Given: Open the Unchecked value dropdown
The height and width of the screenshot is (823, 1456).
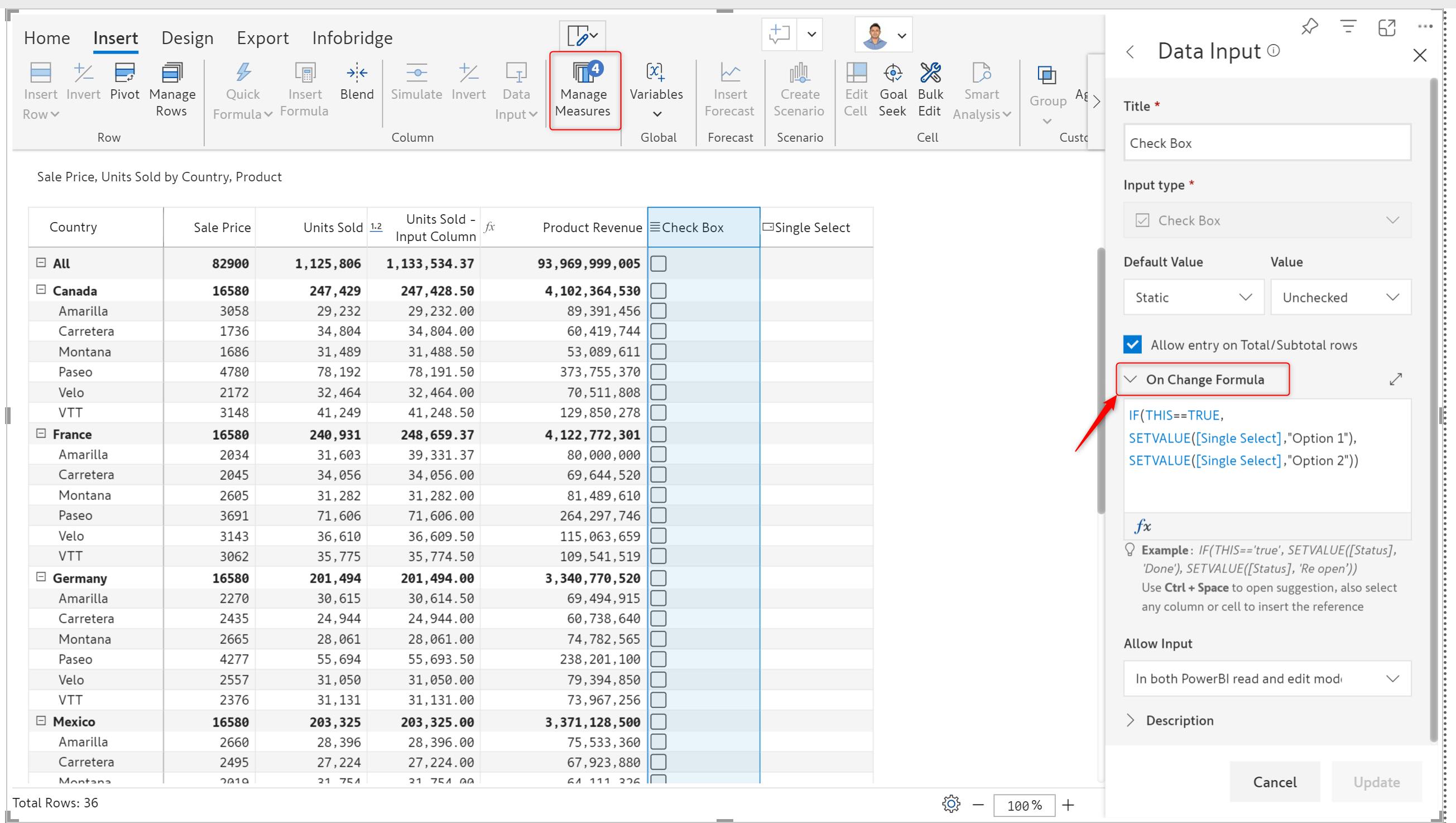Looking at the screenshot, I should point(1340,297).
